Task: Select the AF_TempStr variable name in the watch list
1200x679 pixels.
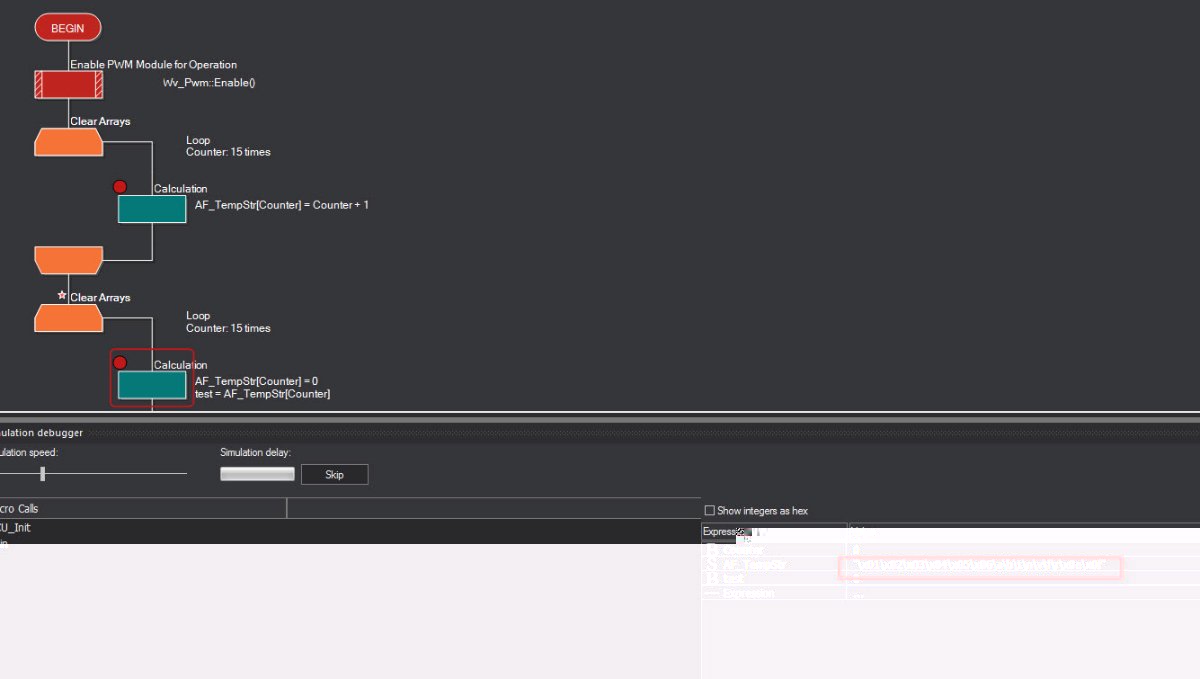Action: click(x=754, y=566)
